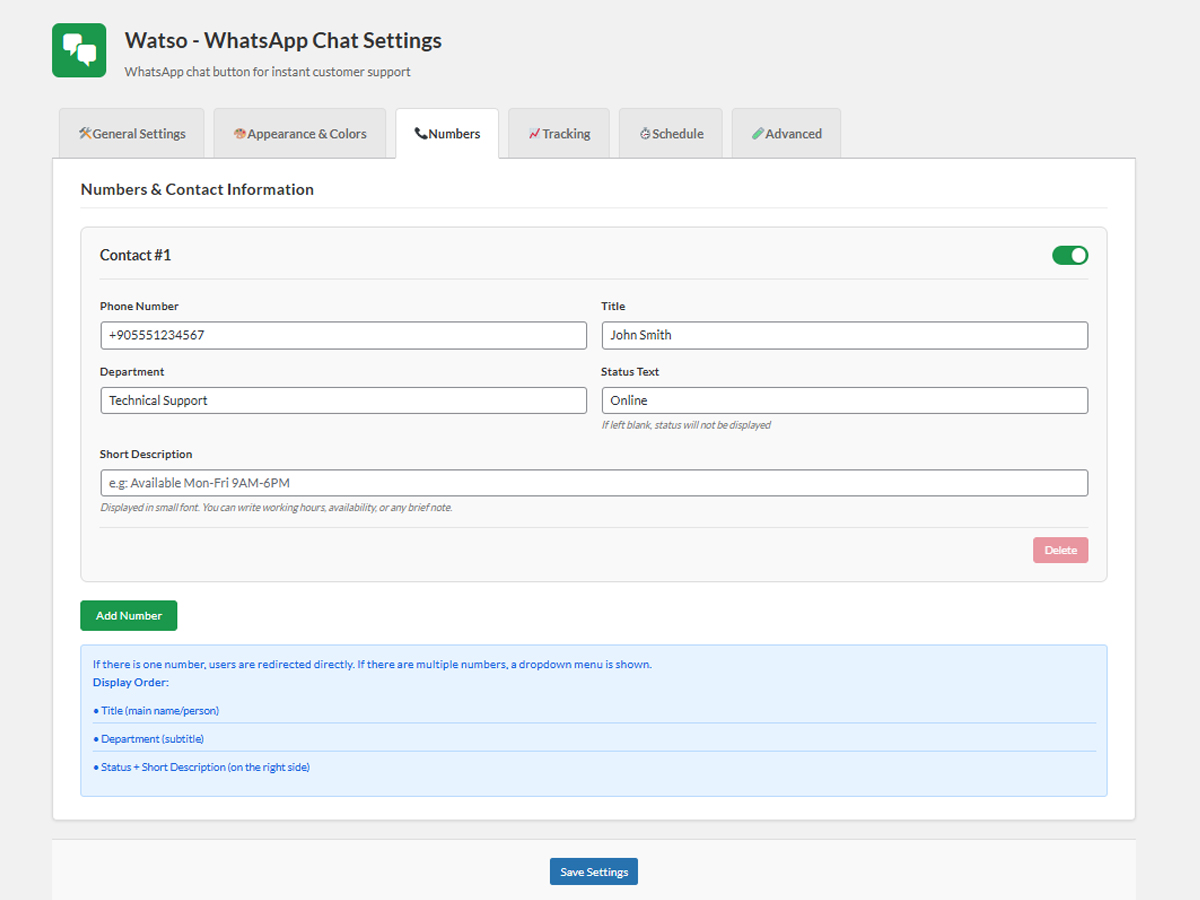Viewport: 1200px width, 900px height.
Task: Click the 'Phone Number' field label
Action: point(139,306)
